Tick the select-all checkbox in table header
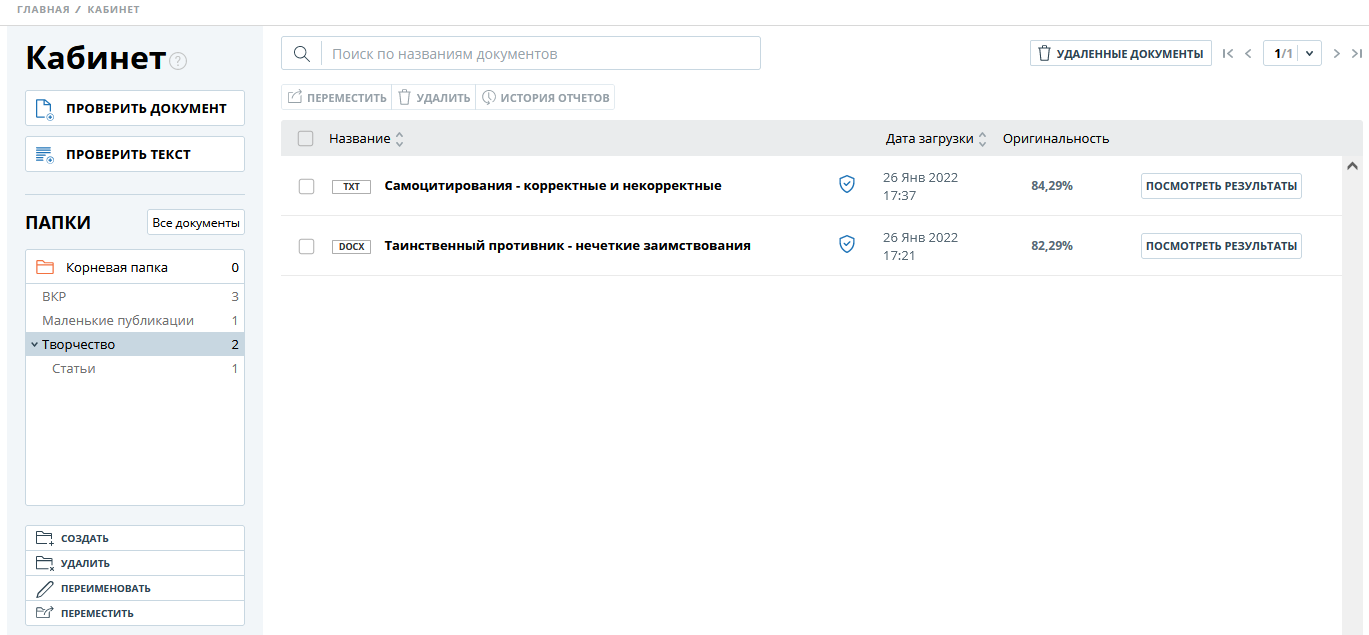The image size is (1369, 635). pos(306,139)
